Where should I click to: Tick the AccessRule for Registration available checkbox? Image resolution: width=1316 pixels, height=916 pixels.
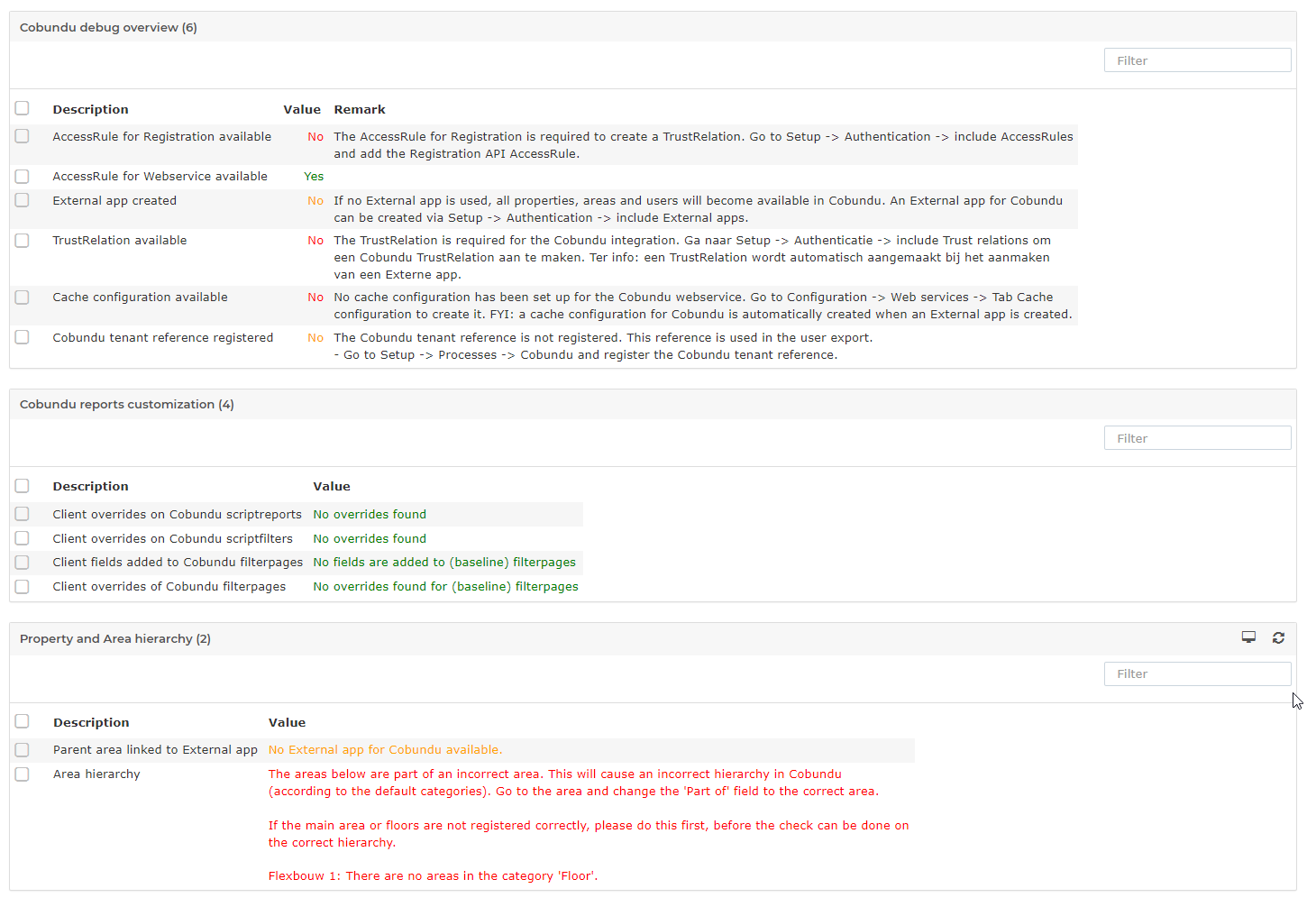pos(23,136)
